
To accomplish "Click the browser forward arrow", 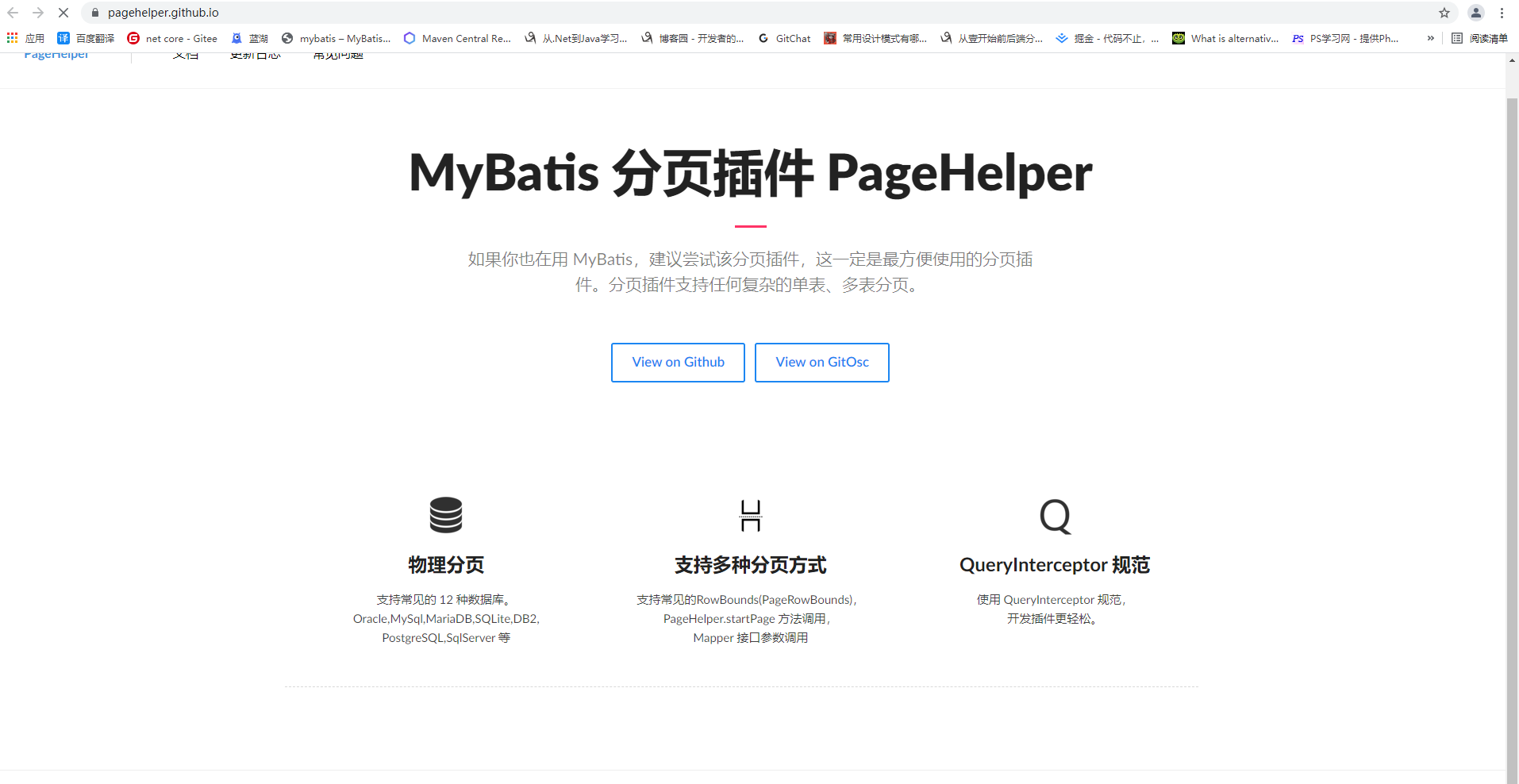I will [38, 13].
